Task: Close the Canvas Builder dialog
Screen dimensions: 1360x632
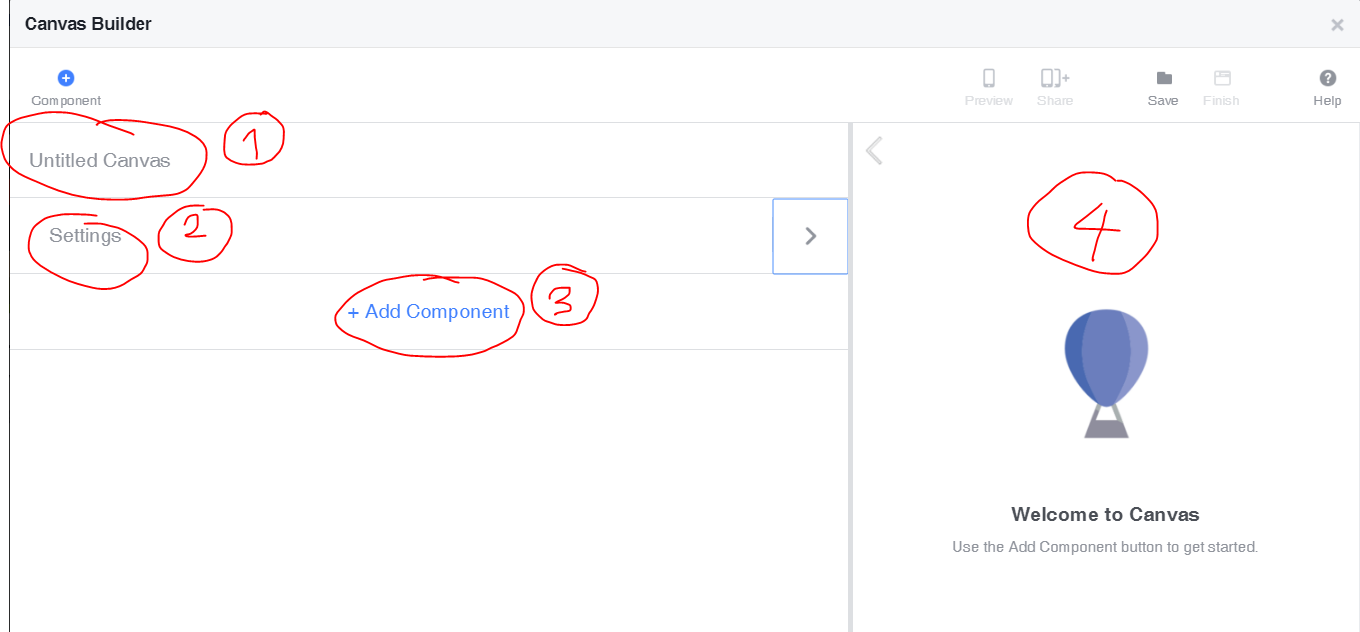Action: (1337, 25)
